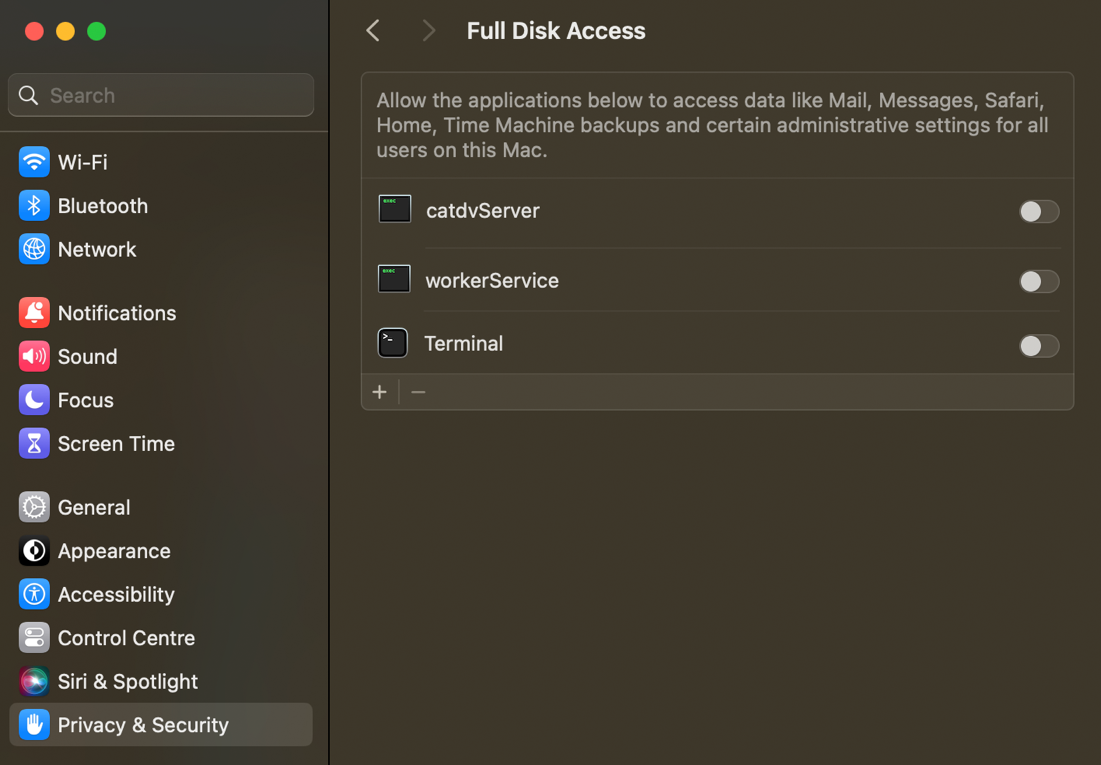Viewport: 1101px width, 765px height.
Task: Select Privacy & Security label
Action: [x=143, y=726]
